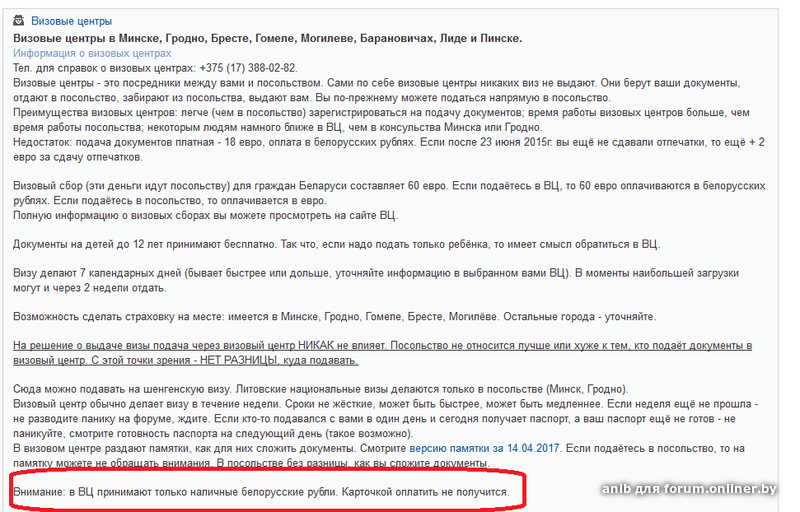Click the bold line listing visa center cities

(268, 38)
